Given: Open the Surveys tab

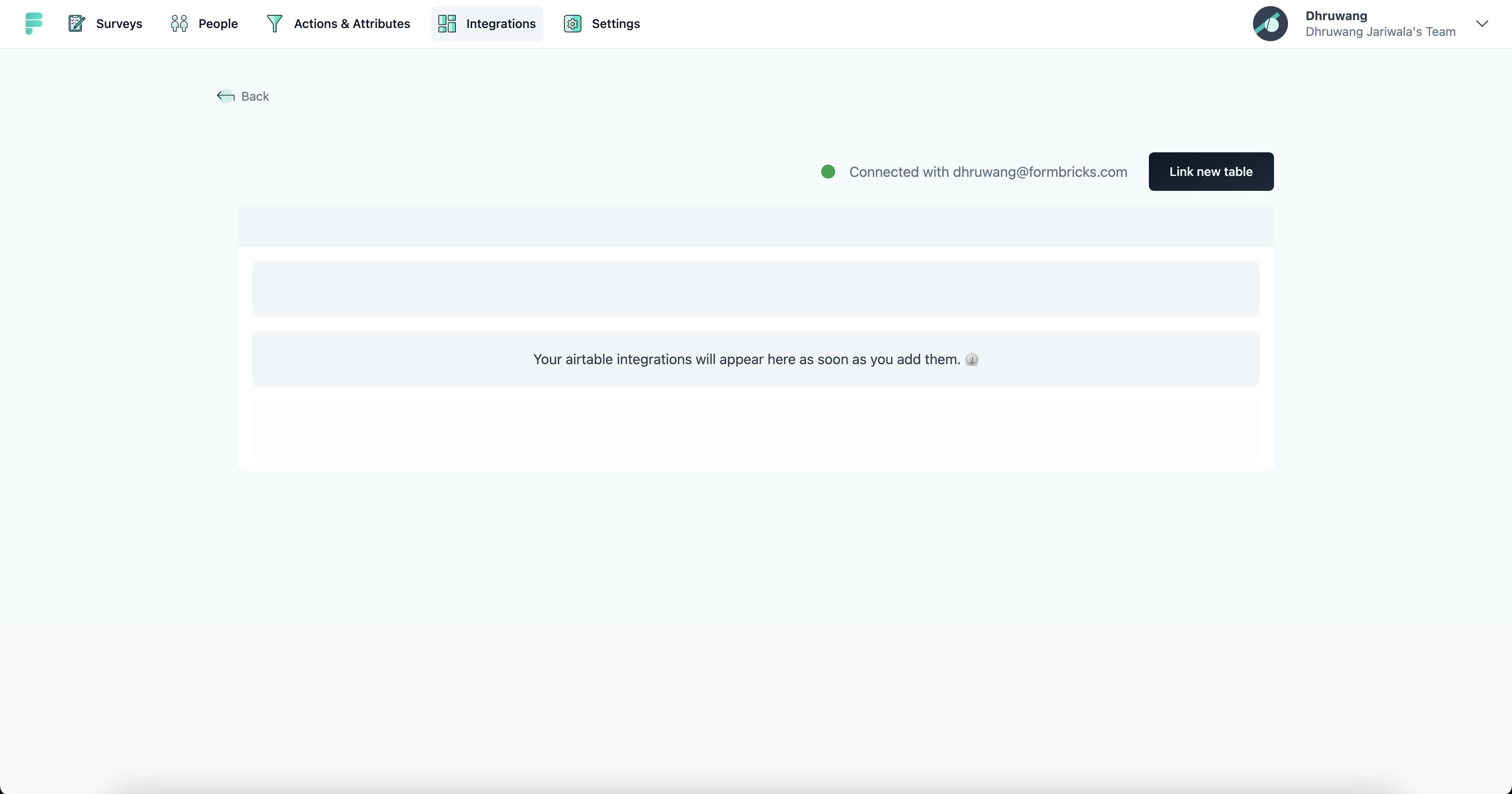Looking at the screenshot, I should point(105,24).
